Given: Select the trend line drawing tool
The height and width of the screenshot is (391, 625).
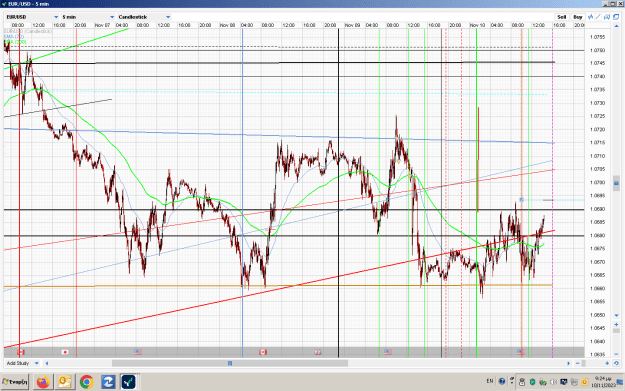Looking at the screenshot, I should [x=598, y=17].
